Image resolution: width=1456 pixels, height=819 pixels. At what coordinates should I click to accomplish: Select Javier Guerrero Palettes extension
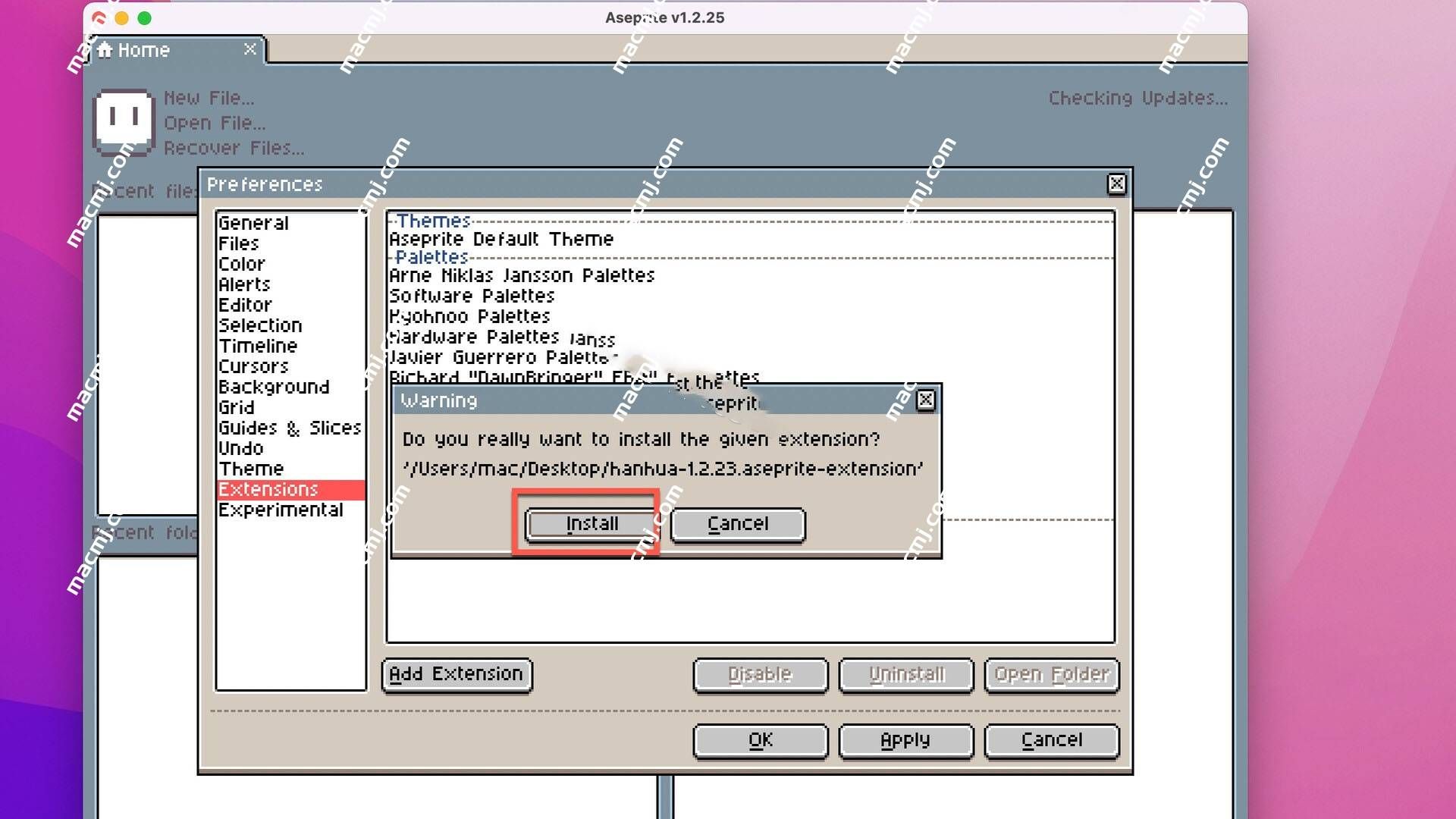pos(751,357)
